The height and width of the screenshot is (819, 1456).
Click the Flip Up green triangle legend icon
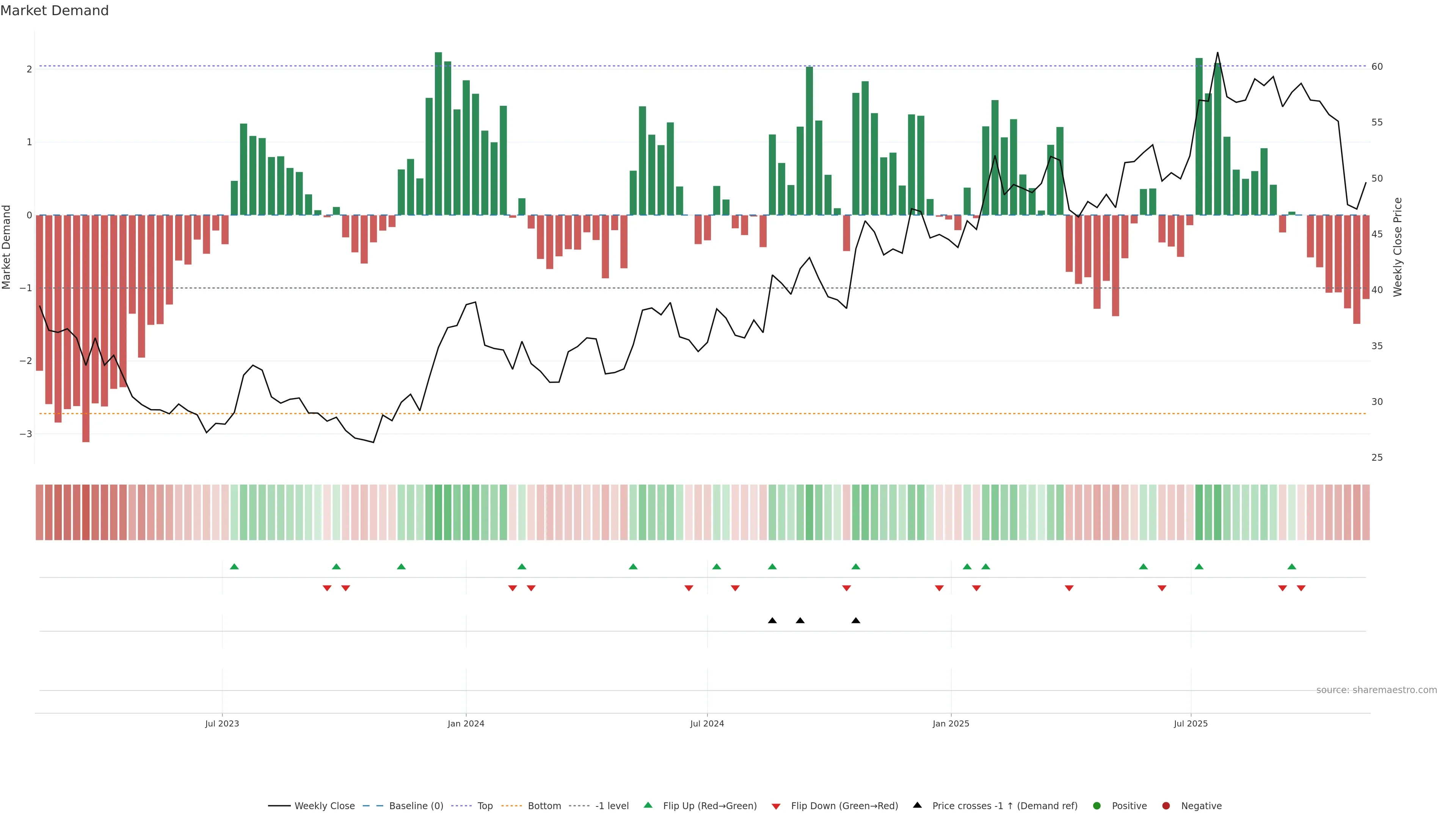(648, 805)
